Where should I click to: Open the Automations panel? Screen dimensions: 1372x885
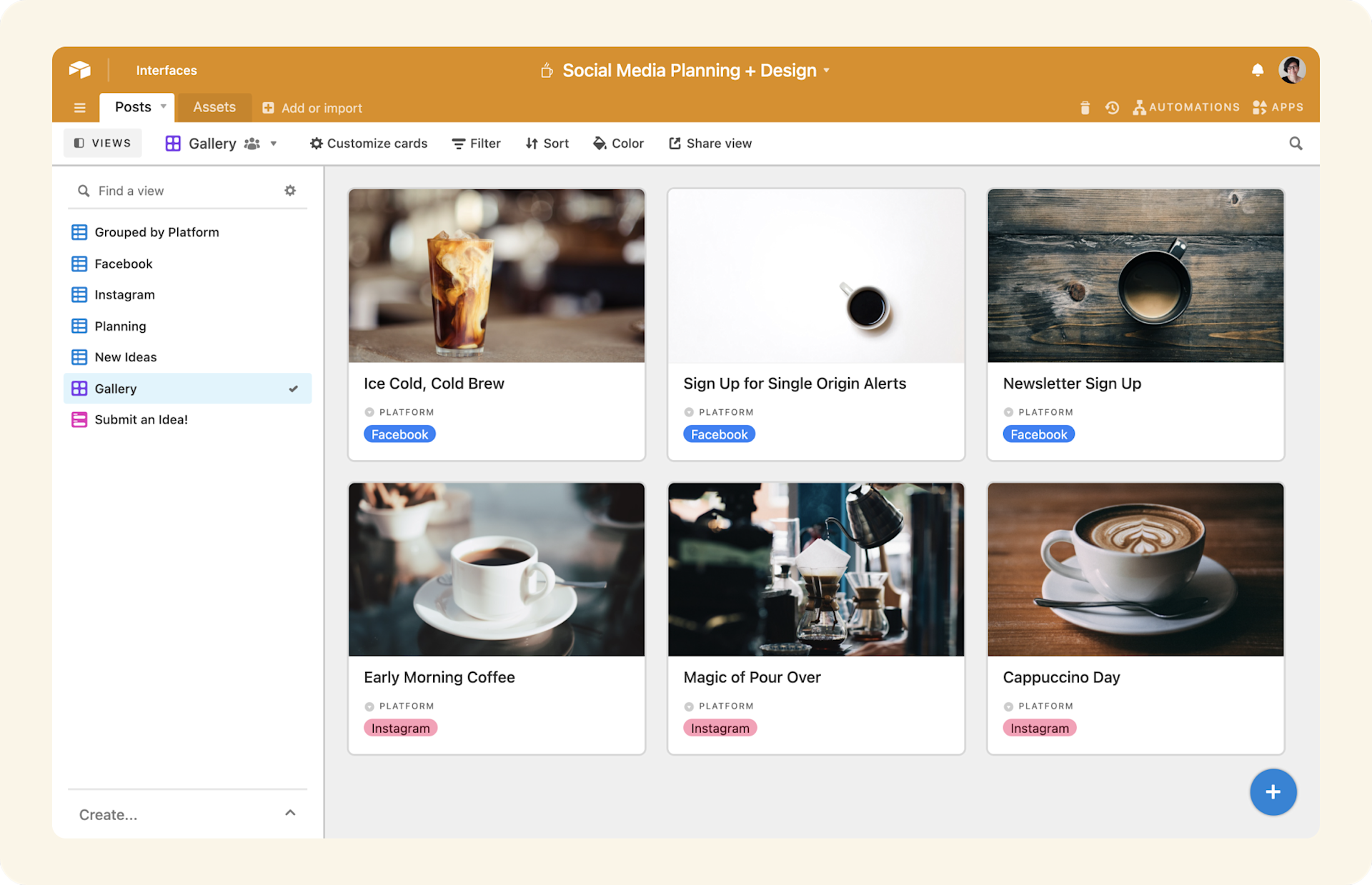1186,107
